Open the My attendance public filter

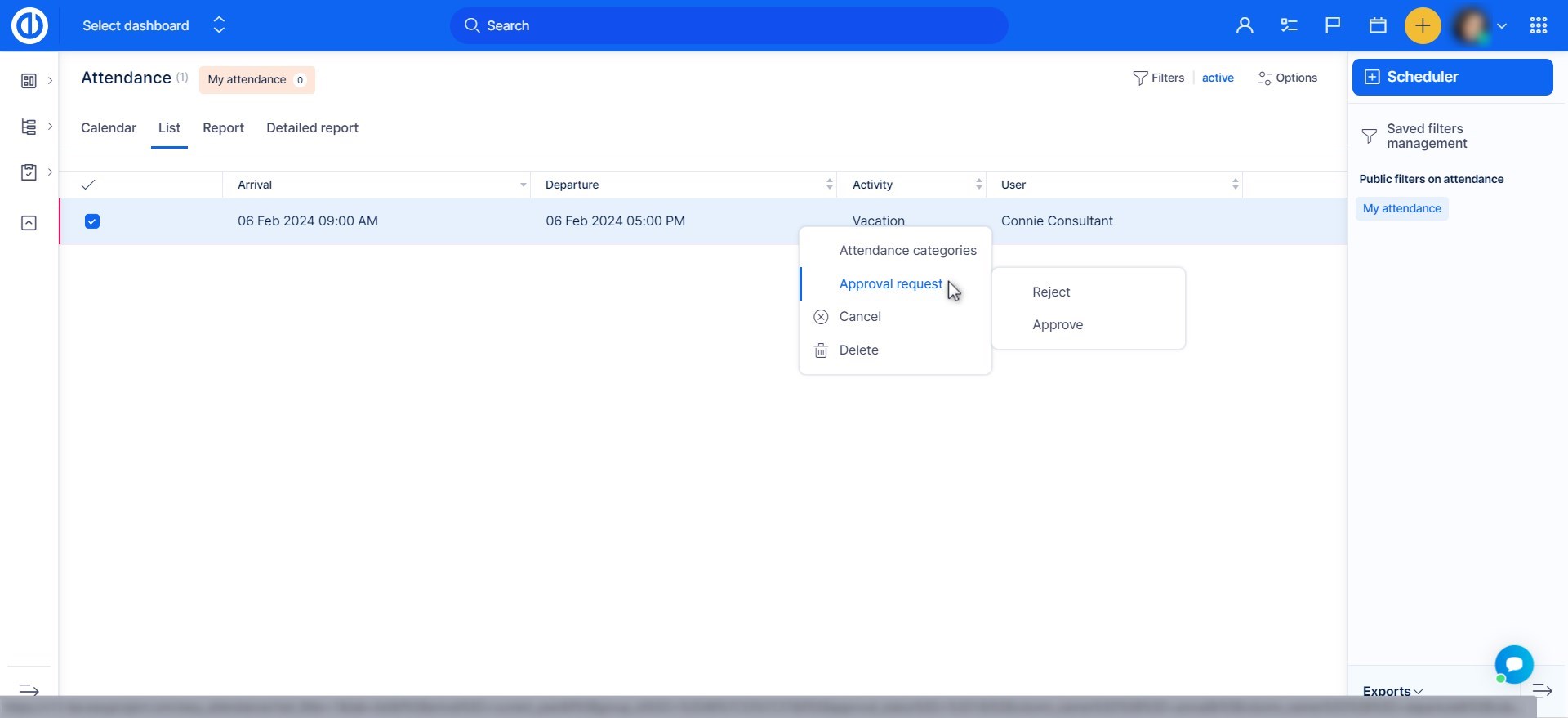point(1401,209)
